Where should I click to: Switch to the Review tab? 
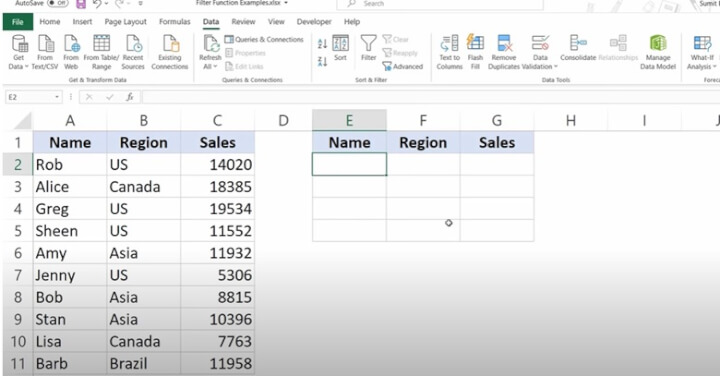[243, 22]
